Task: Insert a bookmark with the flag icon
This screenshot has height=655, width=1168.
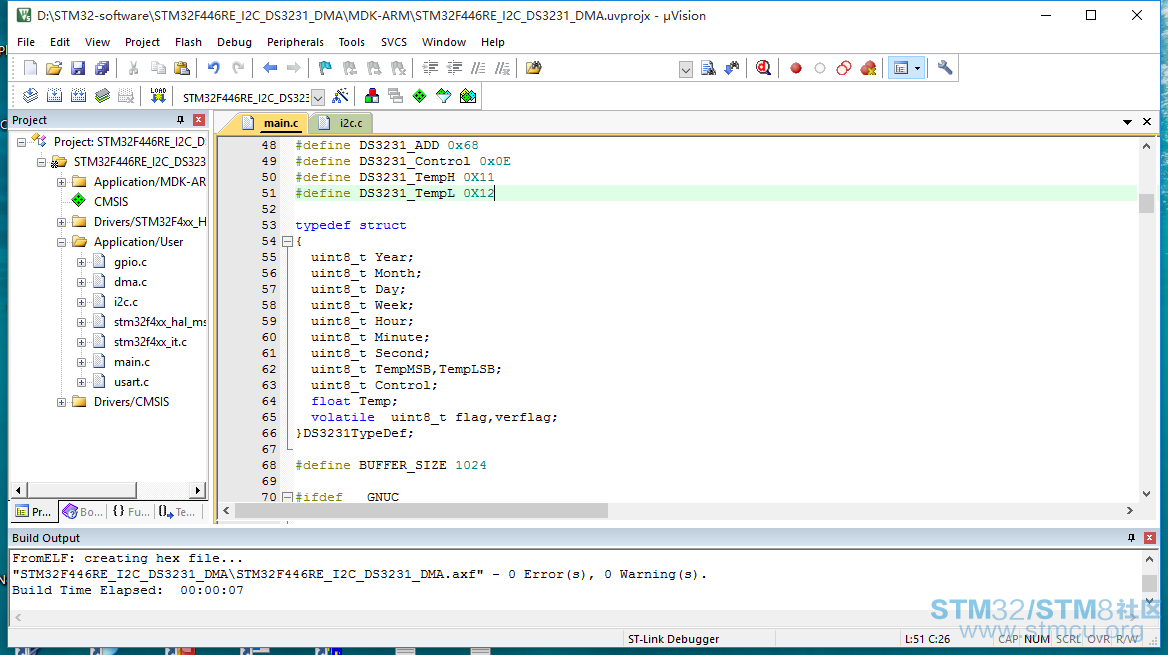Action: click(325, 69)
